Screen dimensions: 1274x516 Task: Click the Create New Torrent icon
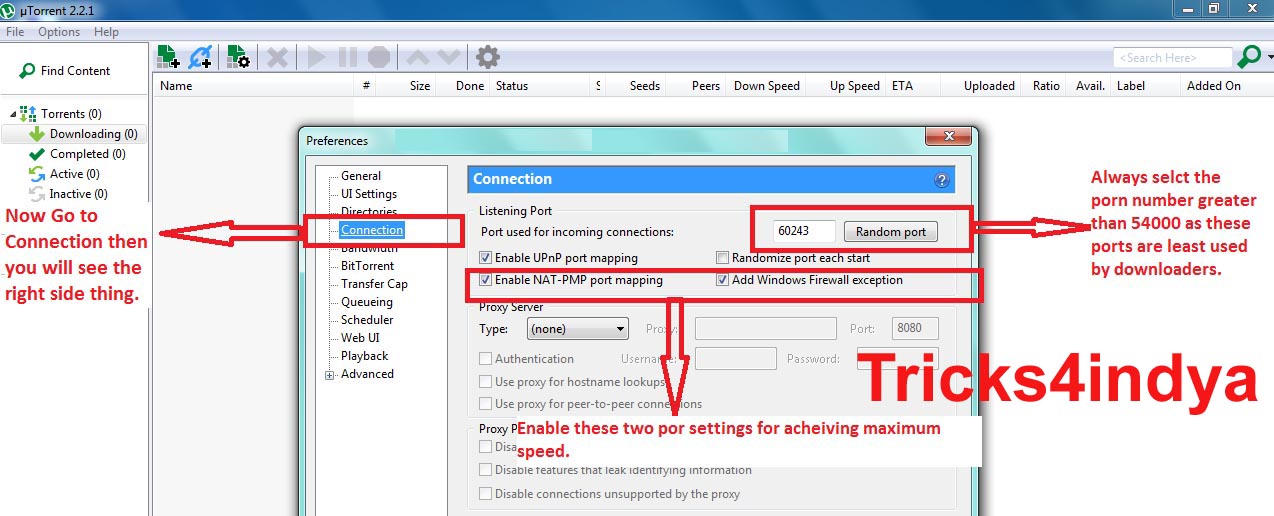(238, 57)
